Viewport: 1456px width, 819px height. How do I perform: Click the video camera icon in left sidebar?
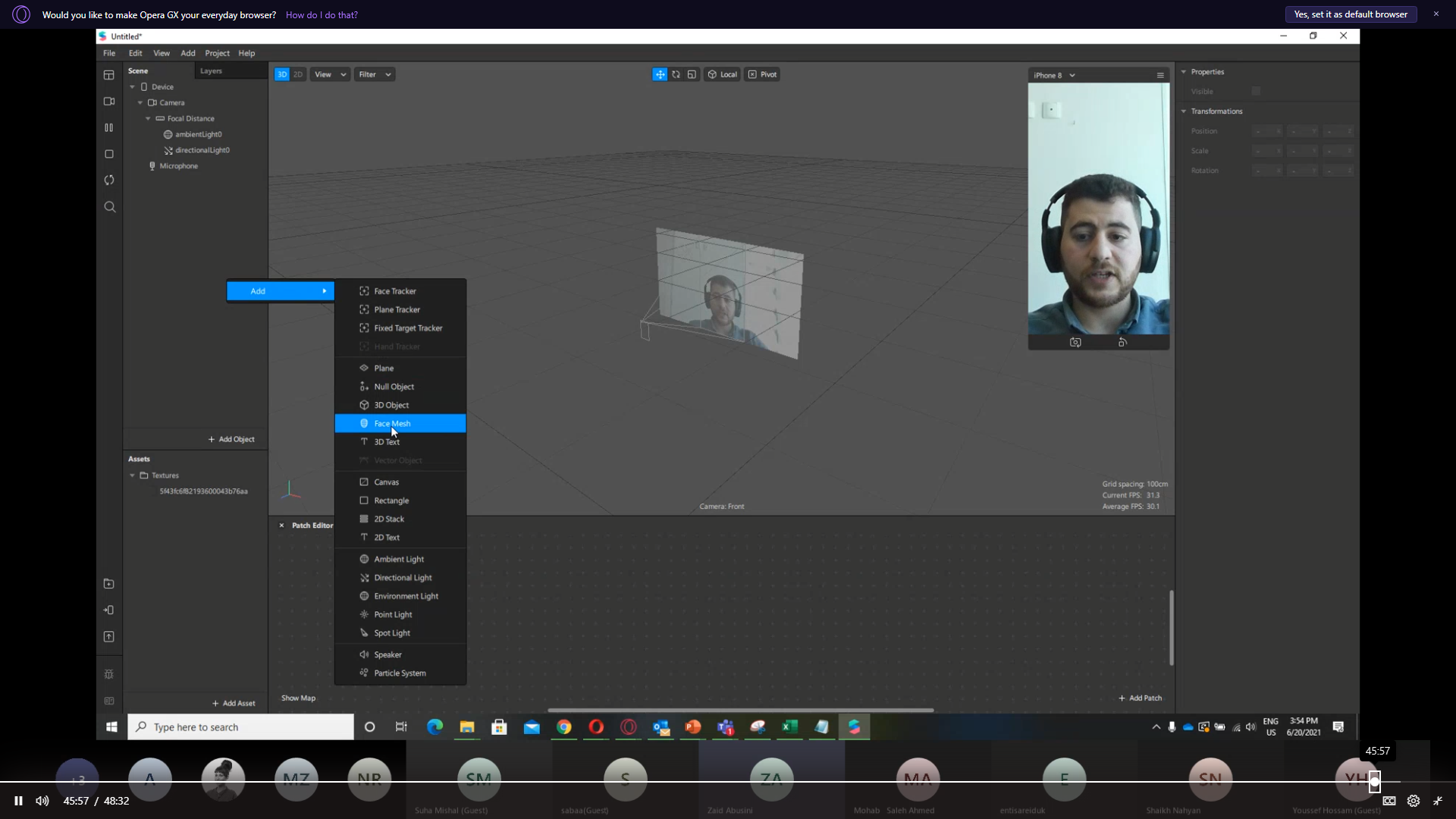[x=109, y=102]
